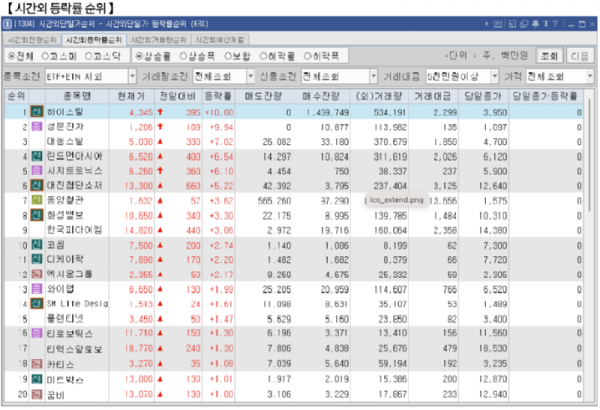
Task: Click the badge icon beside SM Life Design
Action: pos(37,304)
